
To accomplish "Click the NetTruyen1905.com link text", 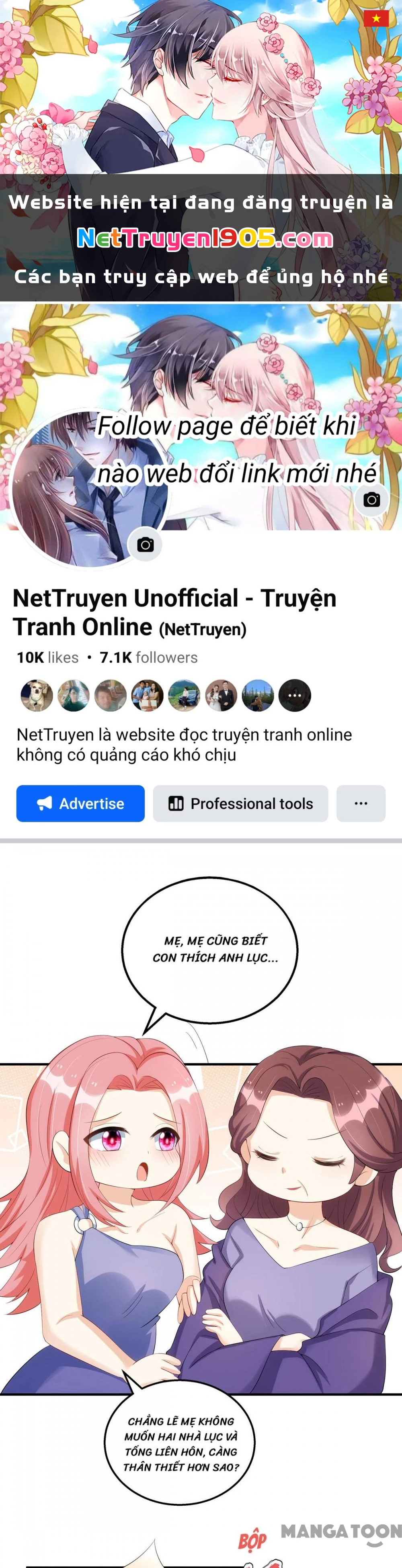I will [x=205, y=239].
